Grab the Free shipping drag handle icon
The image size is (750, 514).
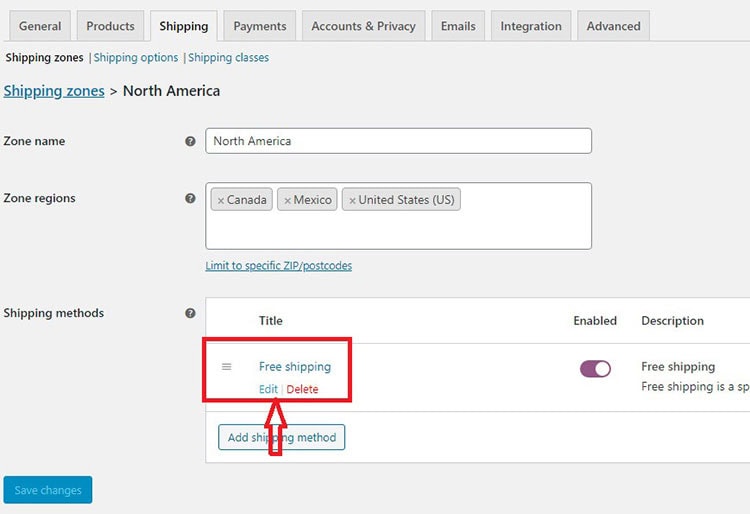pos(226,367)
